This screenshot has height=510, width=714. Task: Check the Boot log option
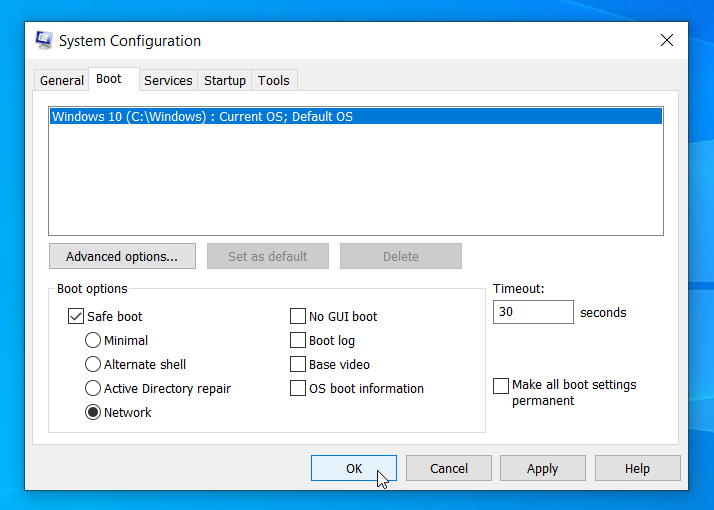298,340
